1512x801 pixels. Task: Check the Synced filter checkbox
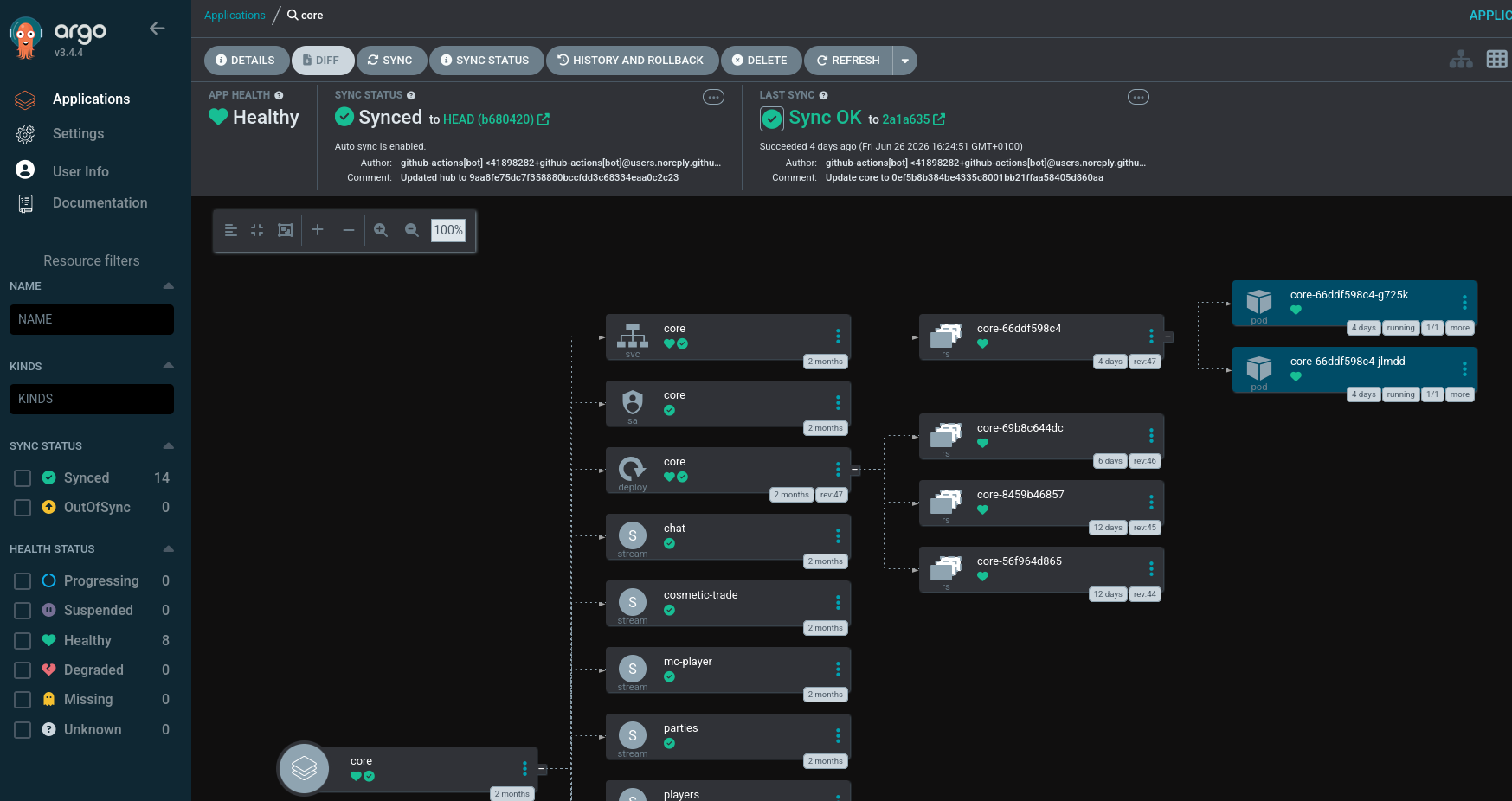click(x=23, y=478)
